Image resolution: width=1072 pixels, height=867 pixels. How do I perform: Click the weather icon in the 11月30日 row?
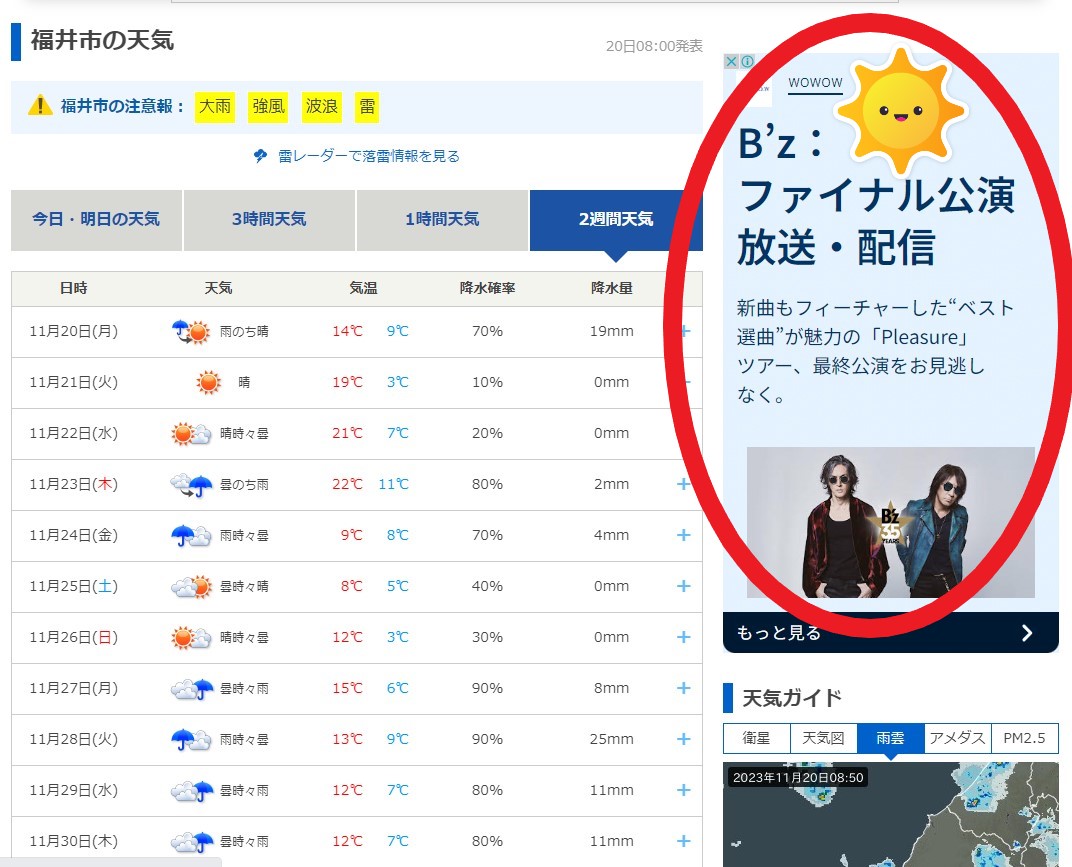[192, 842]
